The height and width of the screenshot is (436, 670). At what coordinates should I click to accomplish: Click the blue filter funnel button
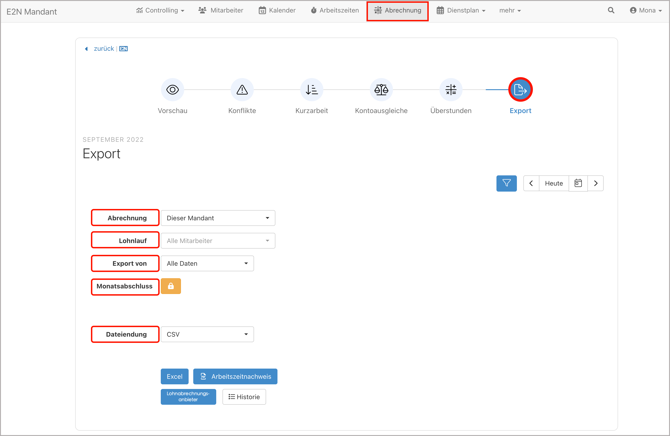click(507, 183)
